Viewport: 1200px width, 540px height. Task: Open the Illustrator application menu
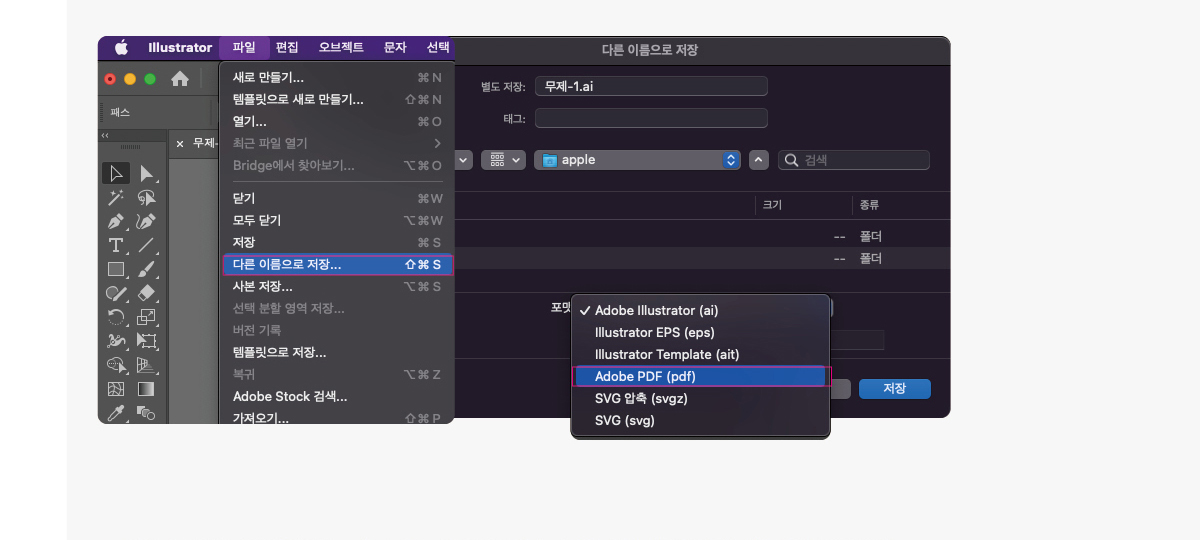click(180, 47)
